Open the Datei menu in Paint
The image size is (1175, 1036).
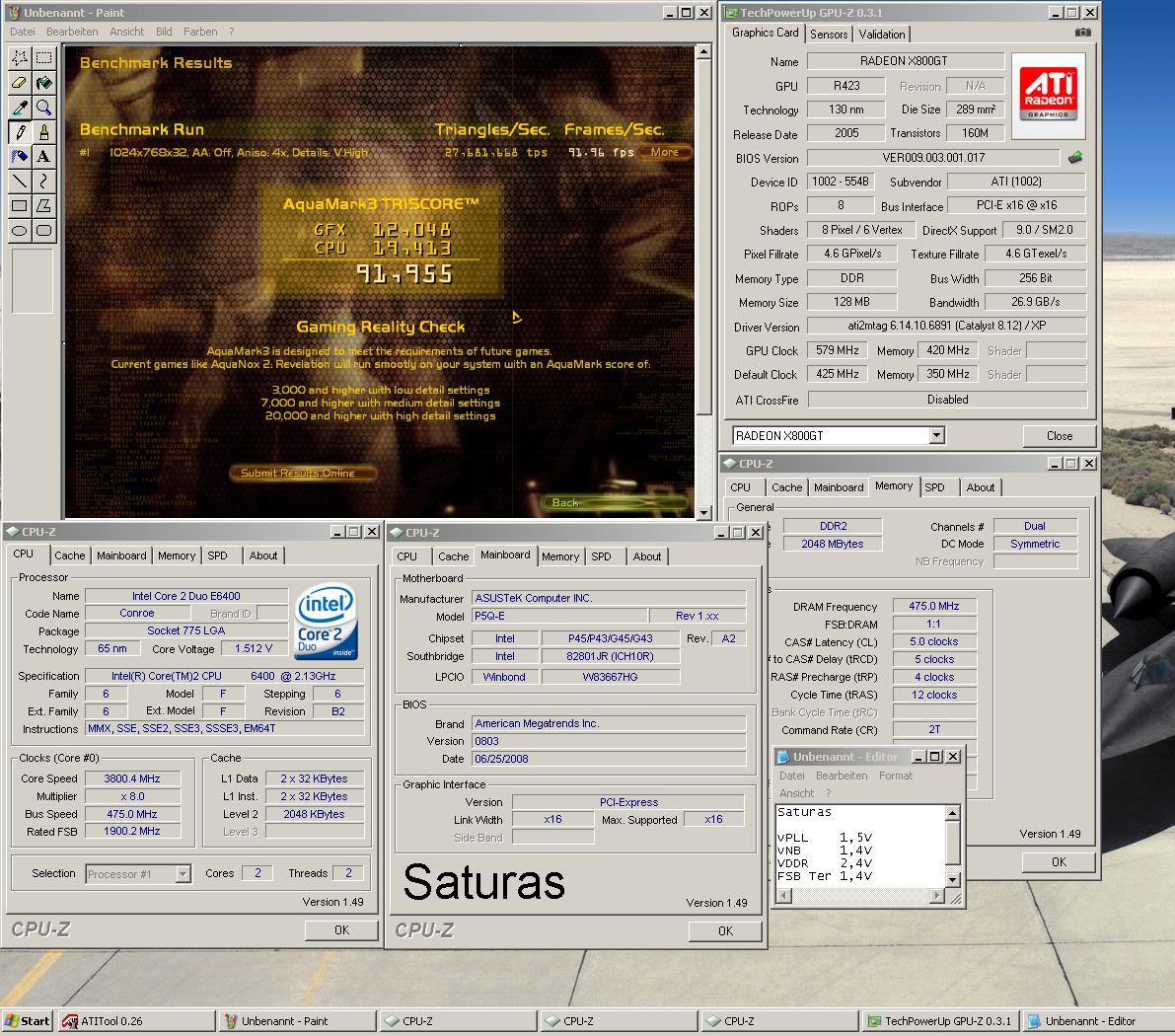coord(23,32)
